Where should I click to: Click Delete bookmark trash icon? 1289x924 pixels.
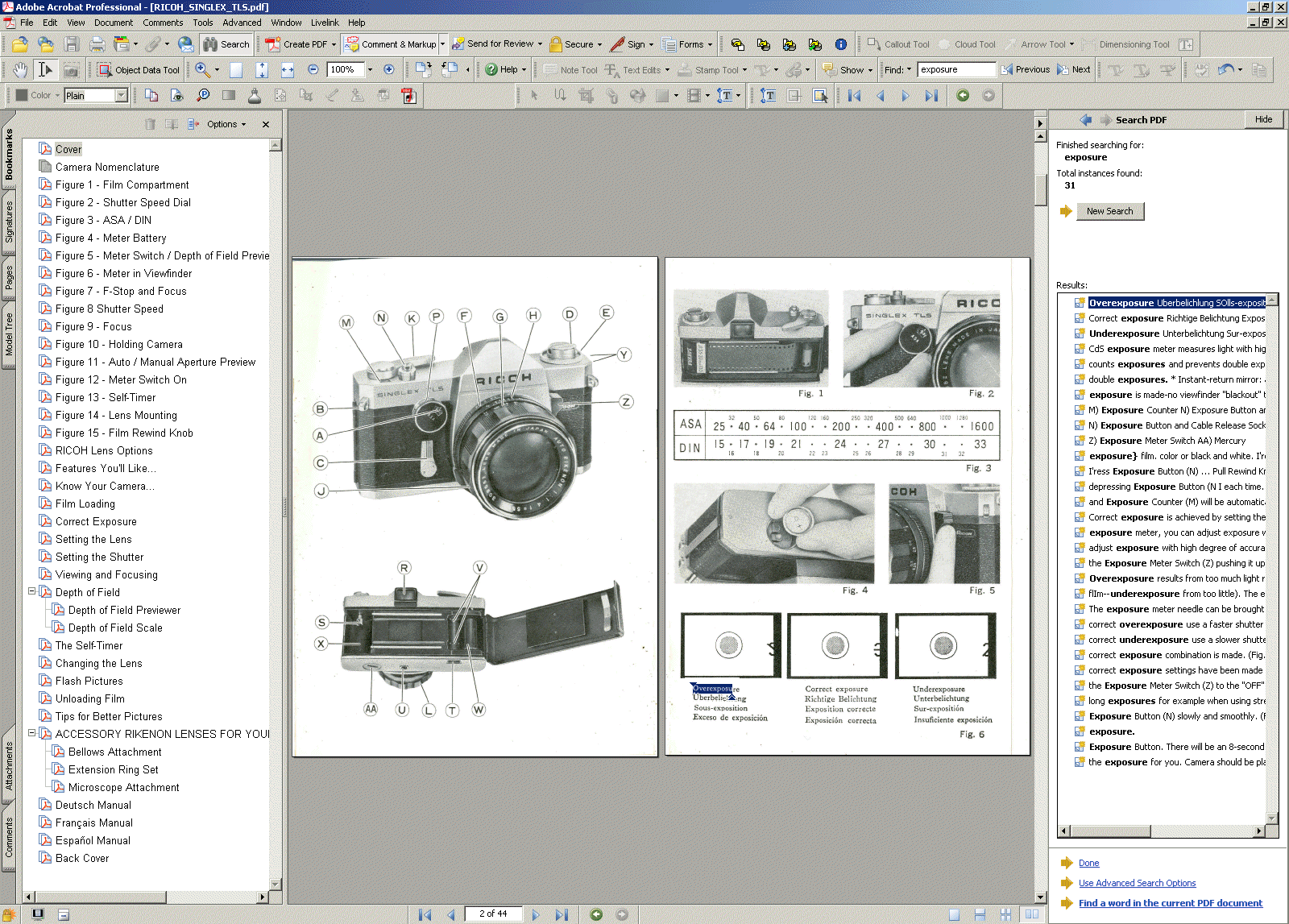click(x=150, y=124)
